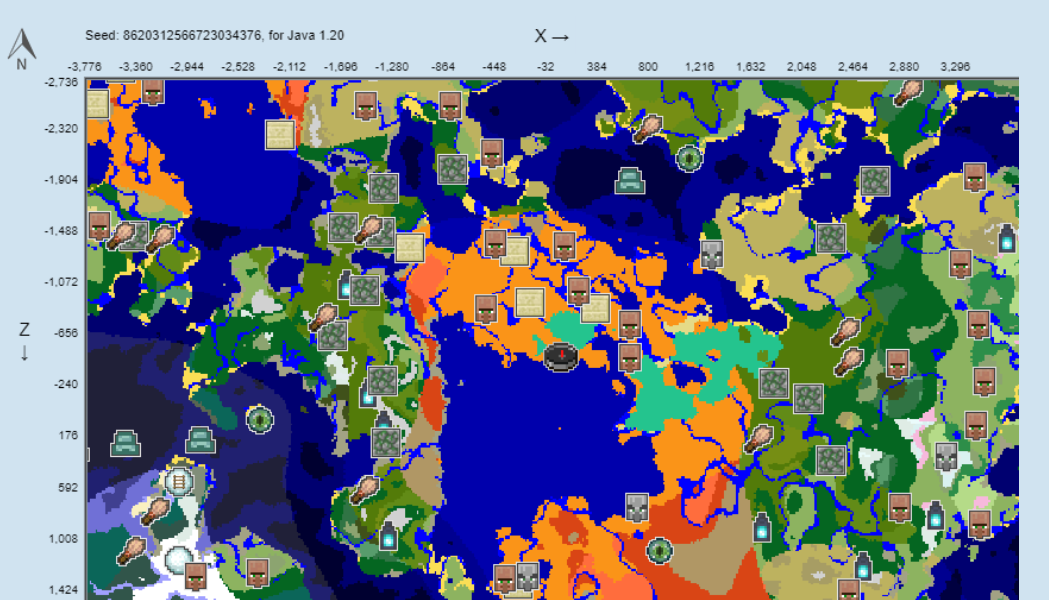Open the igloo dome marker on the snowy island

(177, 558)
